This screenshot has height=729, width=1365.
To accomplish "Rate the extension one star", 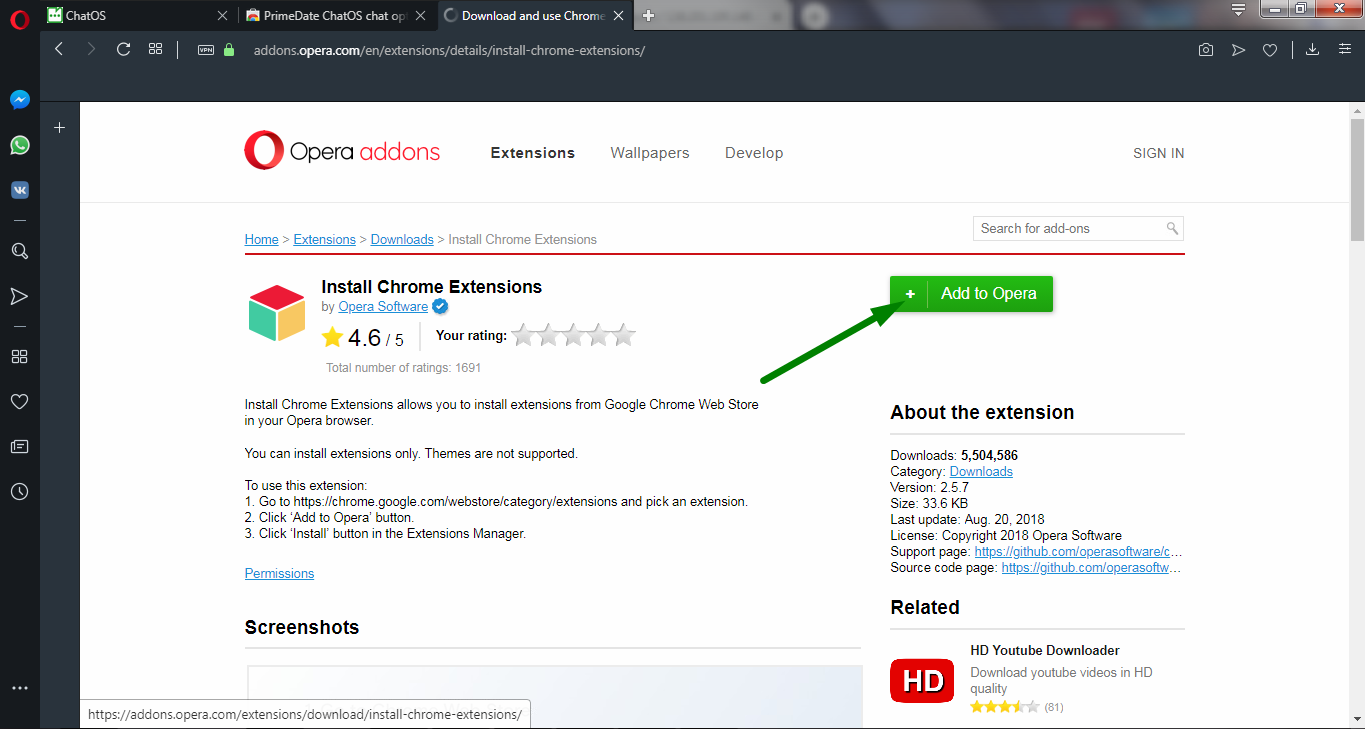I will click(523, 336).
